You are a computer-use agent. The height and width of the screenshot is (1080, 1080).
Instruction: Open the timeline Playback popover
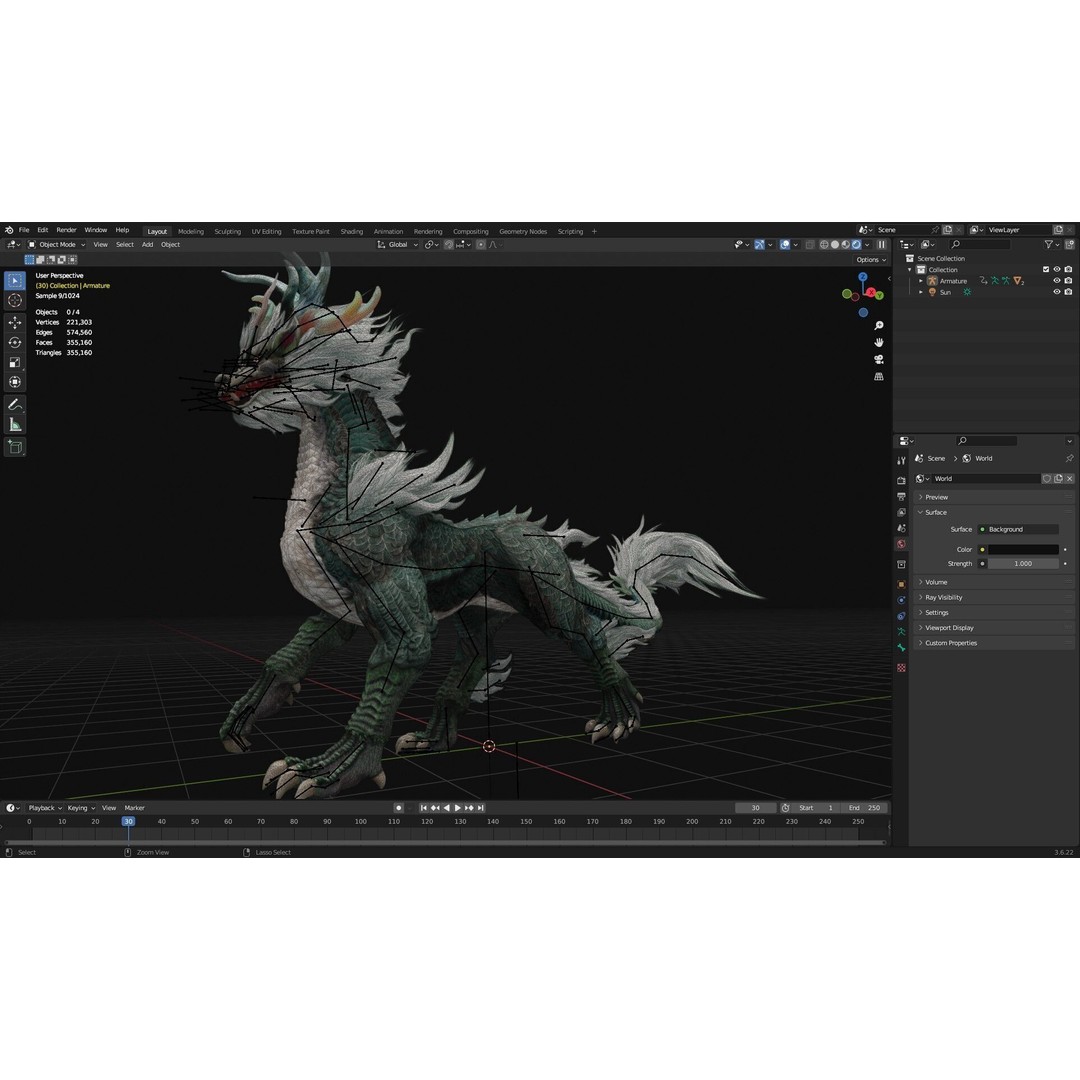point(45,808)
